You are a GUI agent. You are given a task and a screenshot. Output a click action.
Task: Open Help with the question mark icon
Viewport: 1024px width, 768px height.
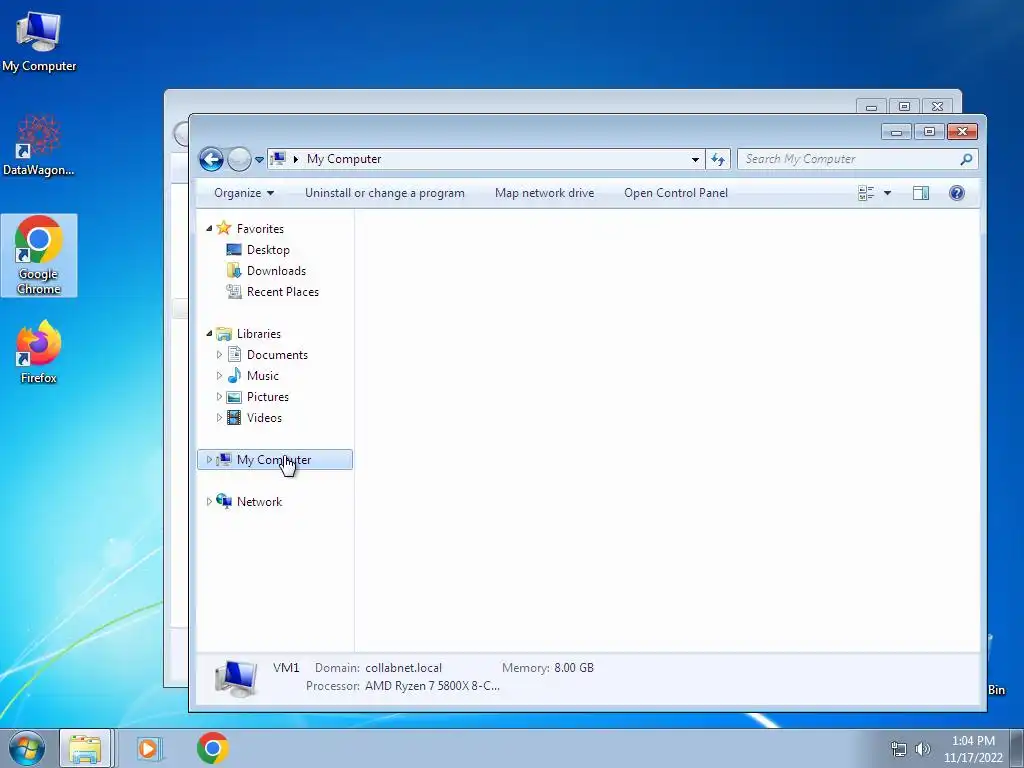pyautogui.click(x=957, y=193)
